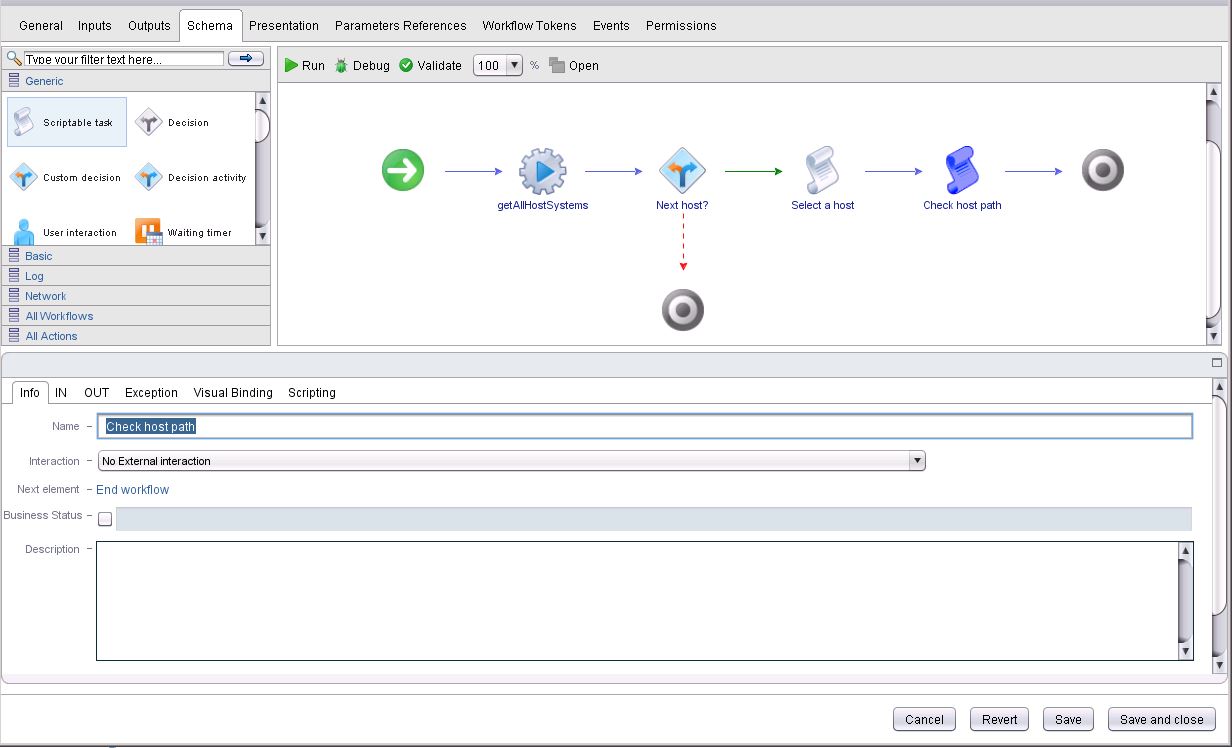
Task: Follow the End workflow link
Action: (132, 490)
